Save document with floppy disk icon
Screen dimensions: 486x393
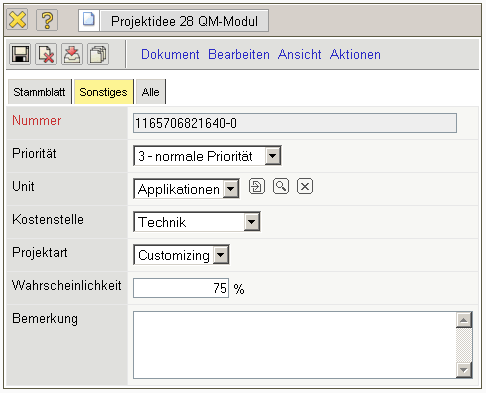(20, 54)
